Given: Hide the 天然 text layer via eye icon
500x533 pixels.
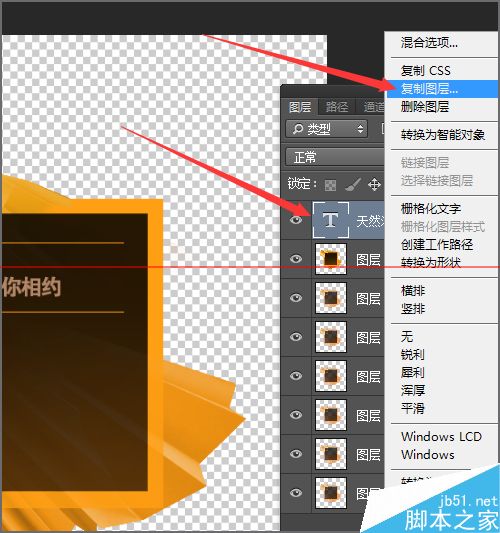Looking at the screenshot, I should pos(296,220).
